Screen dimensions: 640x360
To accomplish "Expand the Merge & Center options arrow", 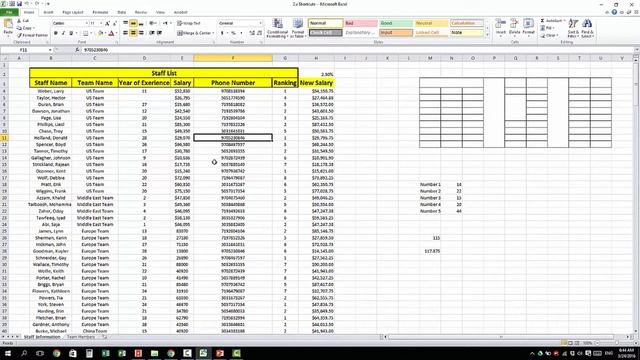I will click(x=213, y=33).
